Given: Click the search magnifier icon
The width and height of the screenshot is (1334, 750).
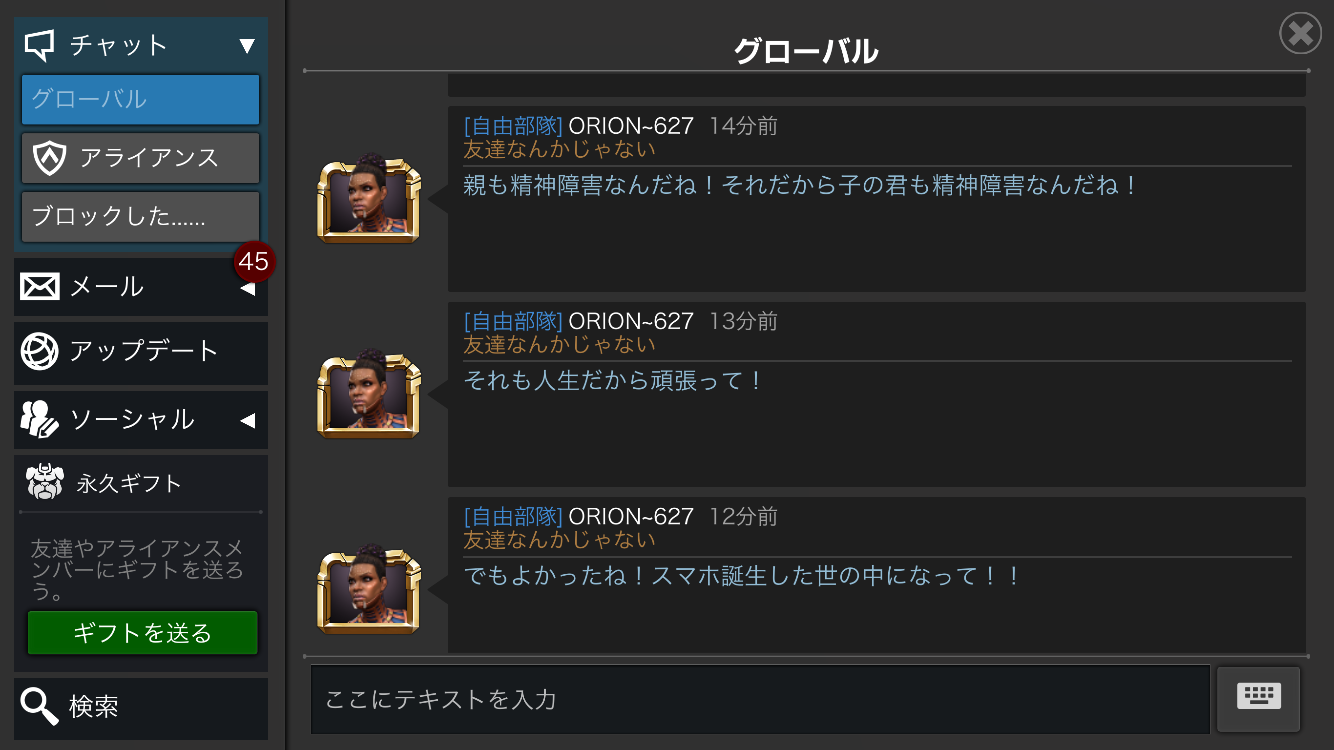Looking at the screenshot, I should point(40,707).
